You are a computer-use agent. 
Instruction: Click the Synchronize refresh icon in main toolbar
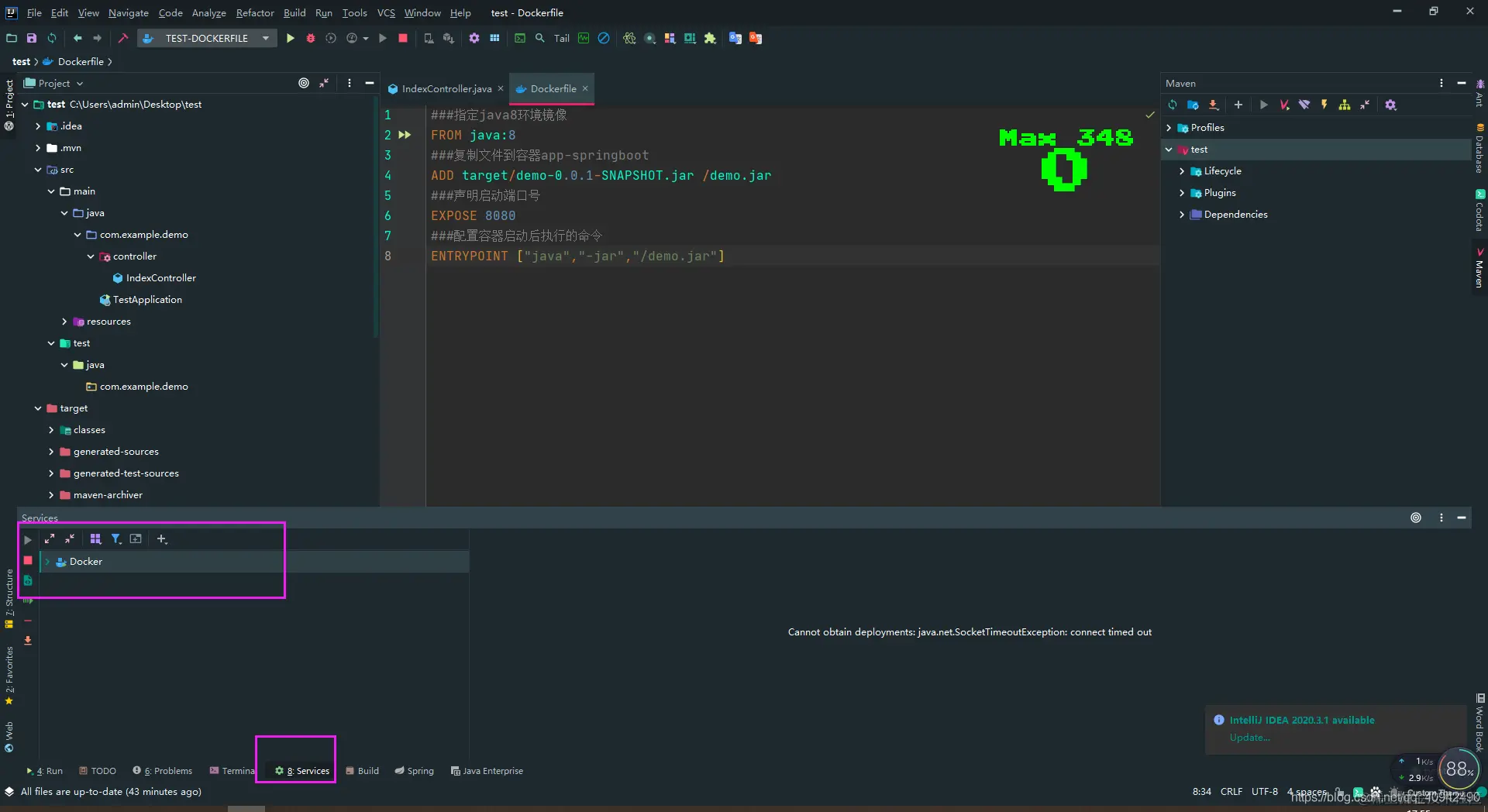(52, 38)
